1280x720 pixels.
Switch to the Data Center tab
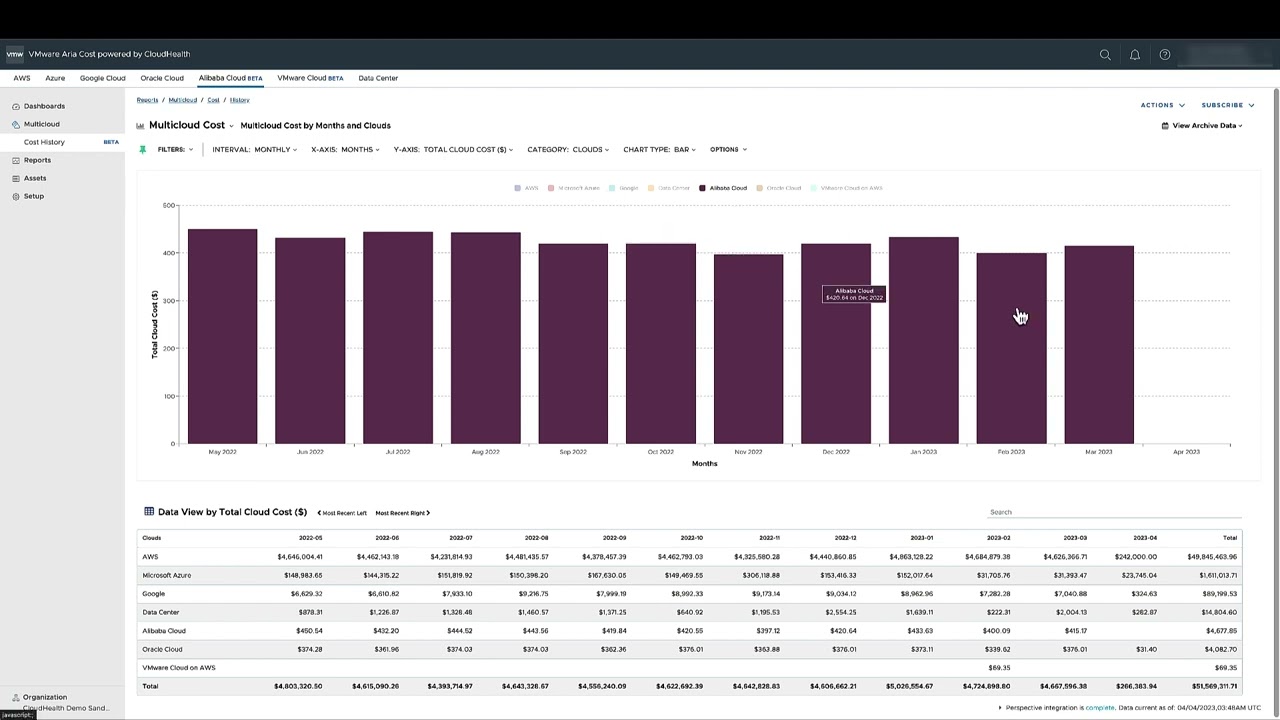click(x=378, y=78)
